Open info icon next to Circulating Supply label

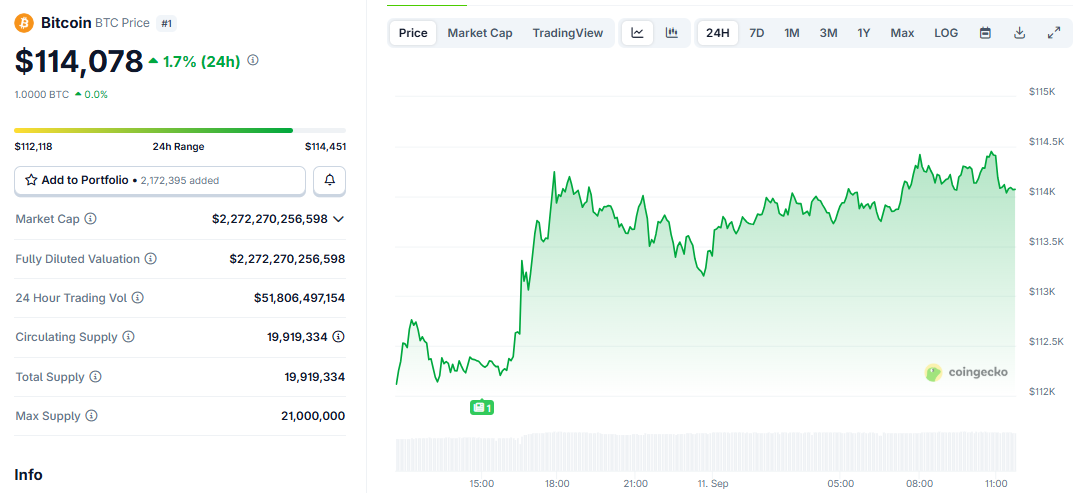tap(129, 337)
